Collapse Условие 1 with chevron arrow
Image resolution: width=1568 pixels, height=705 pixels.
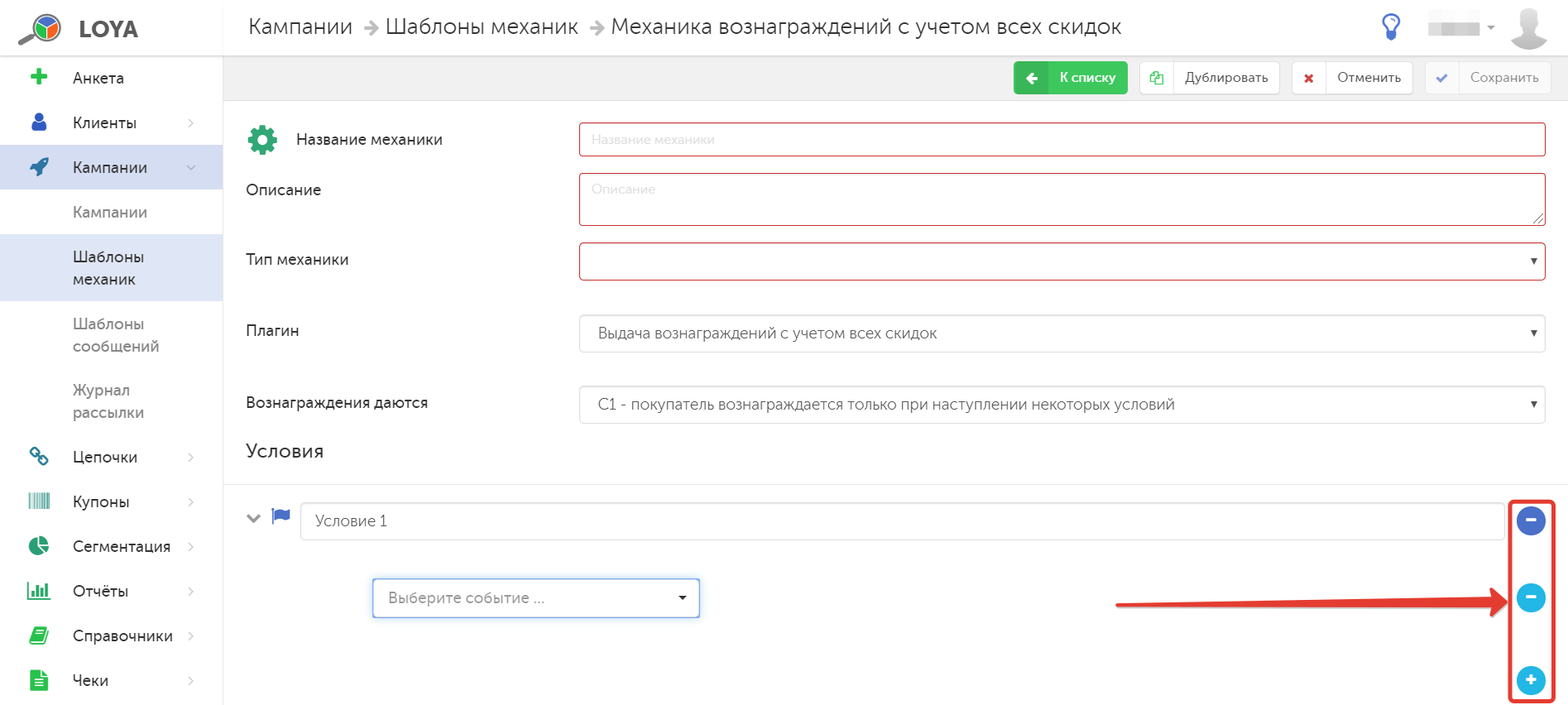tap(254, 519)
